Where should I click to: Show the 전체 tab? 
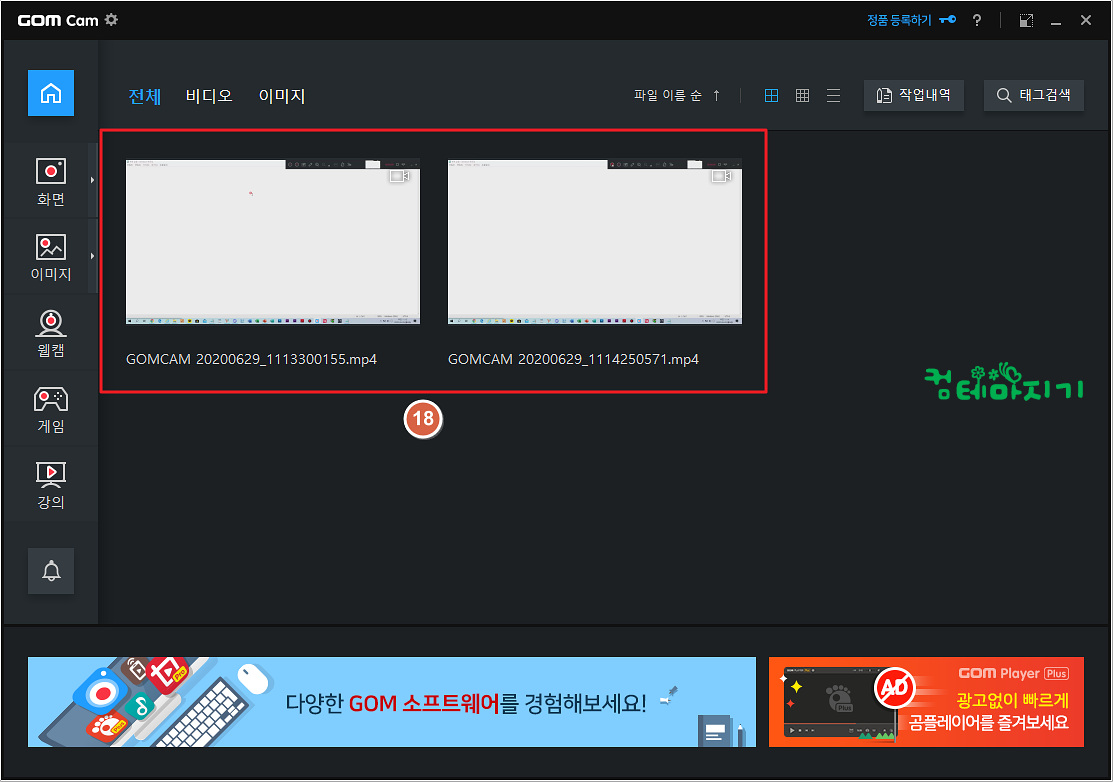tap(145, 96)
